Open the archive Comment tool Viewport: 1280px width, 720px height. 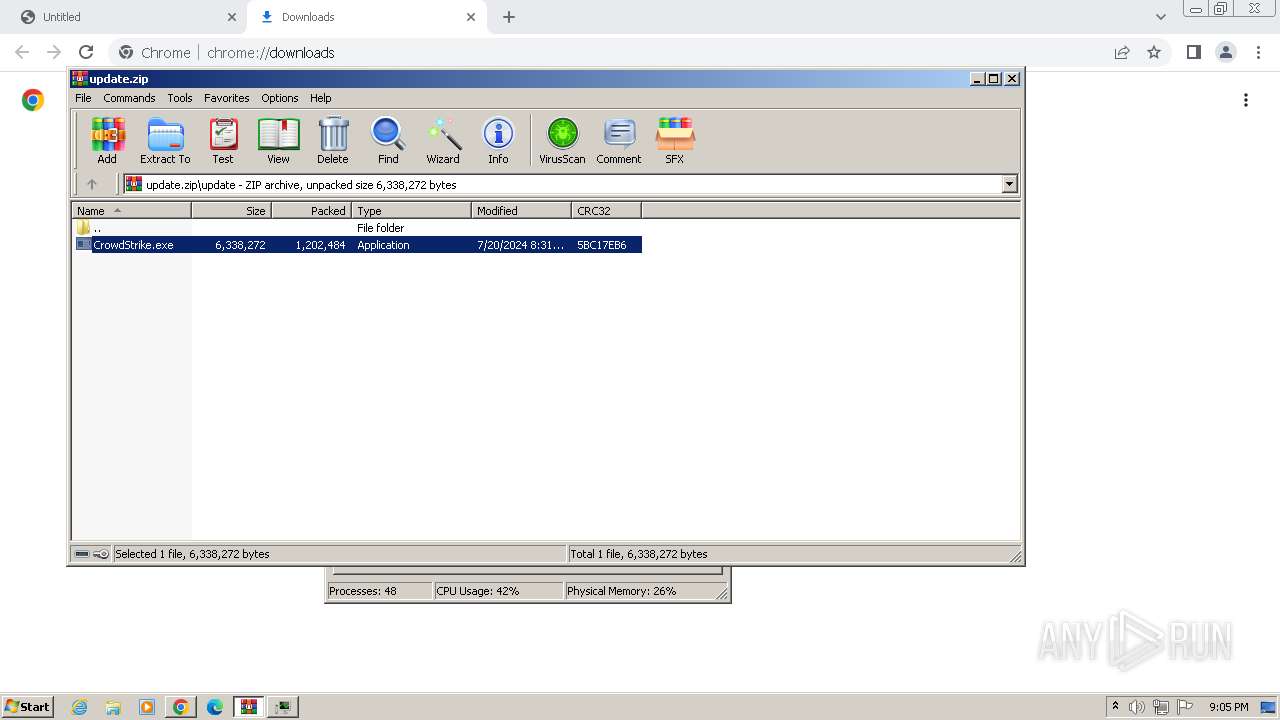(x=619, y=140)
